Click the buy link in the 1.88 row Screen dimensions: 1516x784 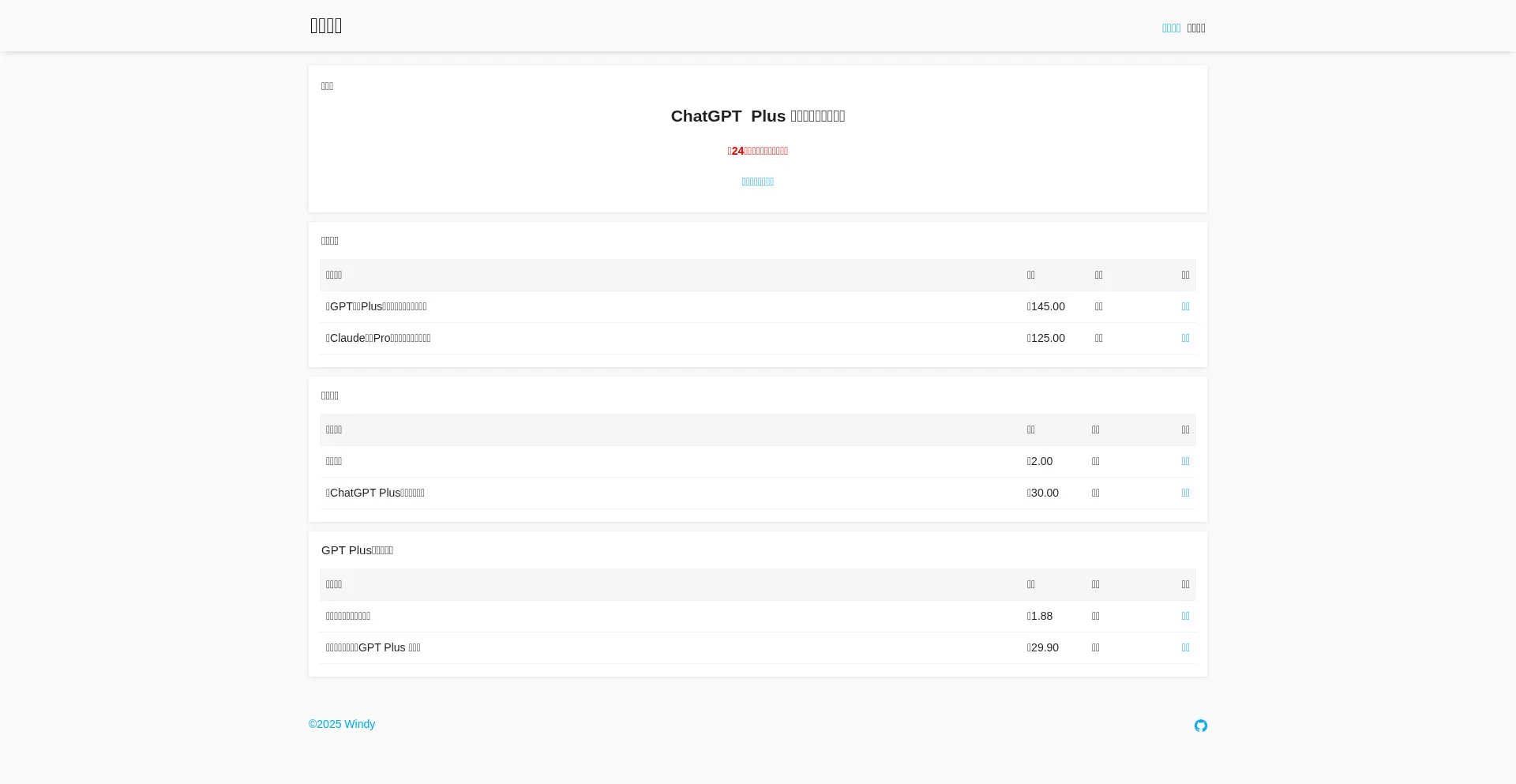point(1185,616)
